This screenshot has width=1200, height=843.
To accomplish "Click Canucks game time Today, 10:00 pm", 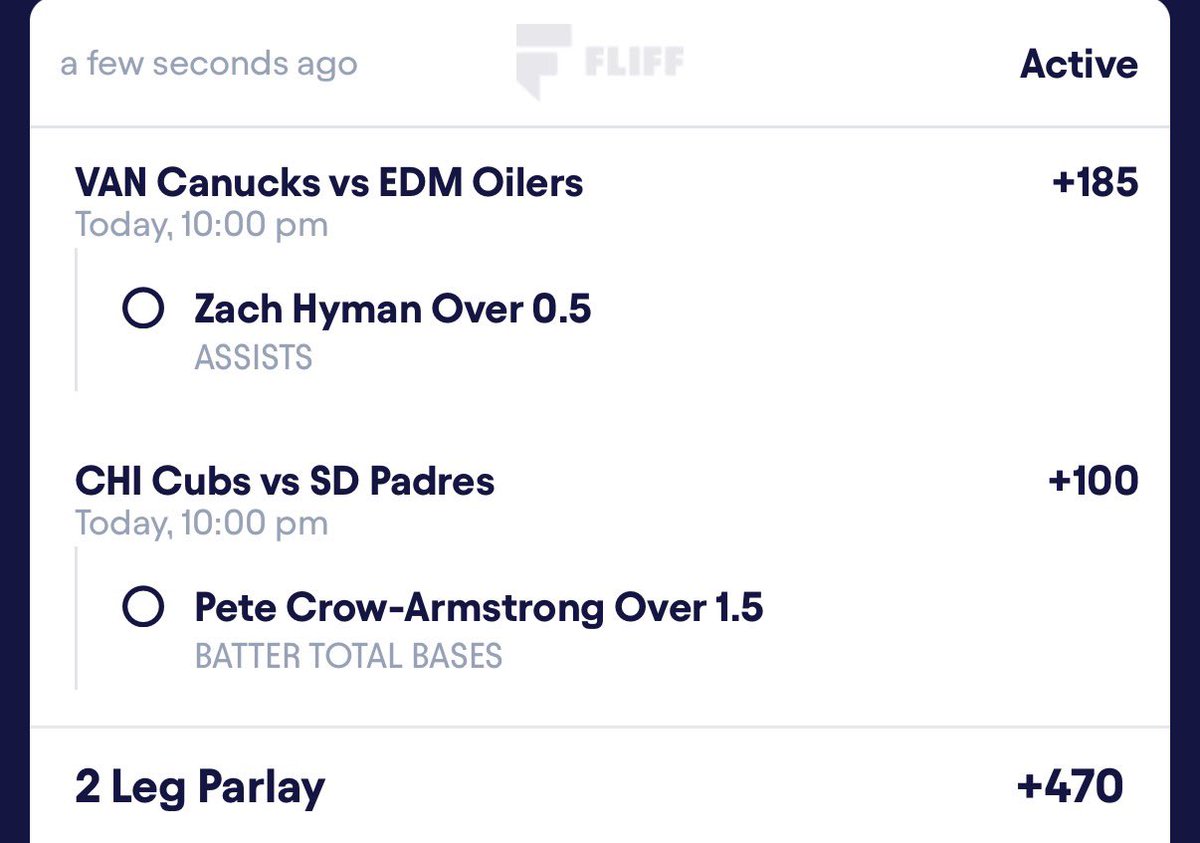I will point(201,225).
